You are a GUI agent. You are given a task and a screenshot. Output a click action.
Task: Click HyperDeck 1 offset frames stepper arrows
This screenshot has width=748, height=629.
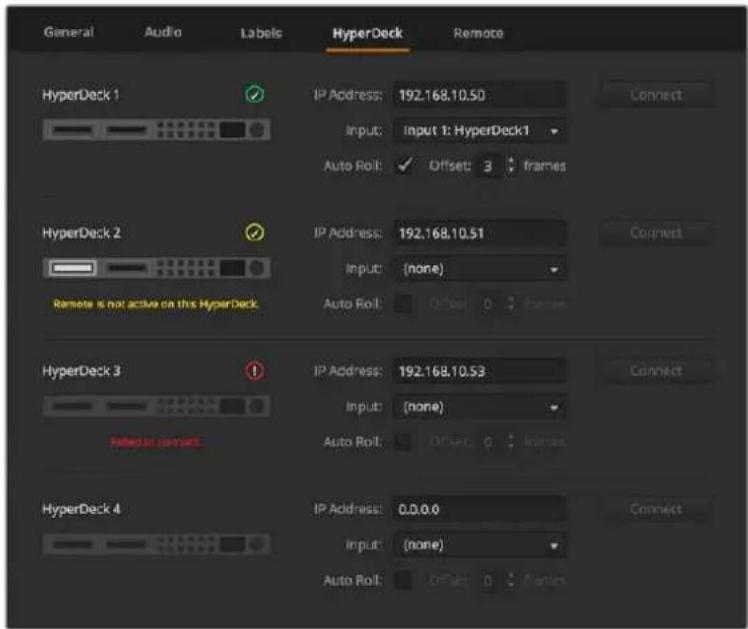[511, 165]
